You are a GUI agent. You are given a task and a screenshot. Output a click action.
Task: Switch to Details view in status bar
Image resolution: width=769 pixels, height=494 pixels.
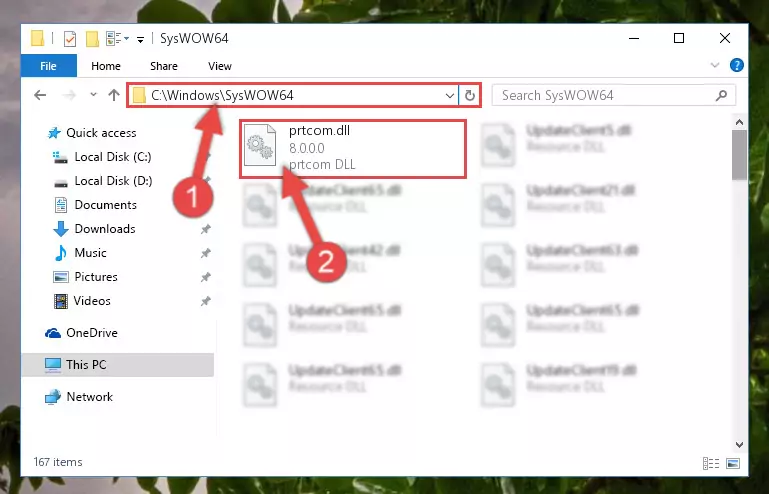pyautogui.click(x=711, y=463)
